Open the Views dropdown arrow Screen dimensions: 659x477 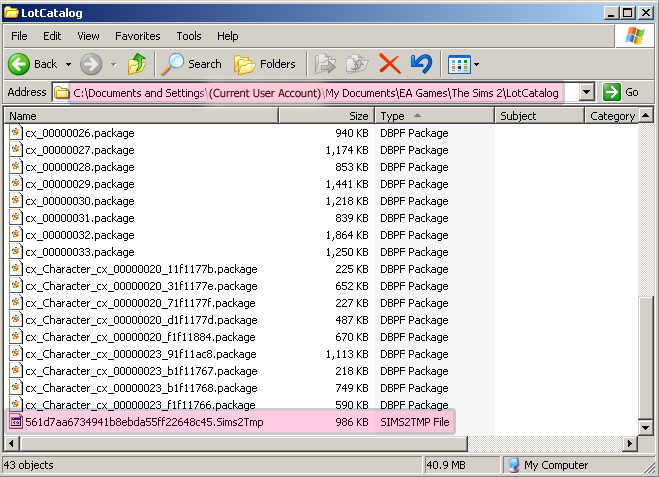[x=476, y=64]
